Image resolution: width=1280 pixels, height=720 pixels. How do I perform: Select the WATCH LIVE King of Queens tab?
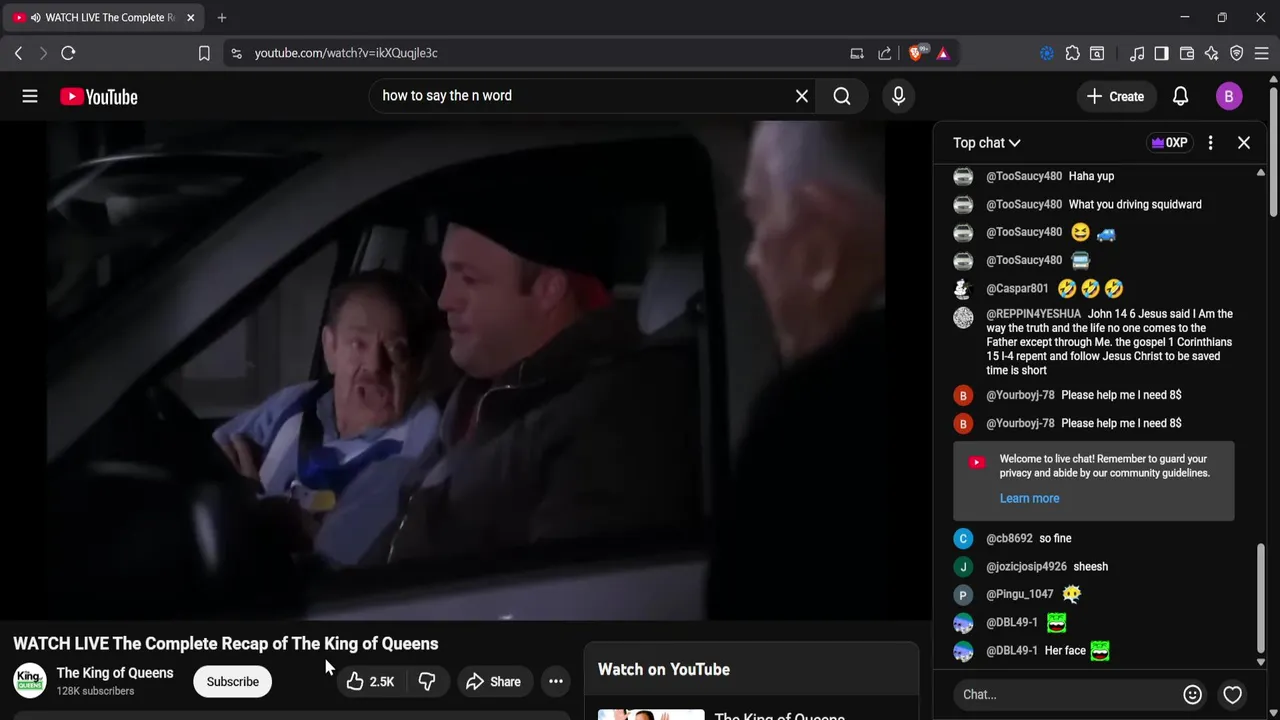(x=105, y=17)
